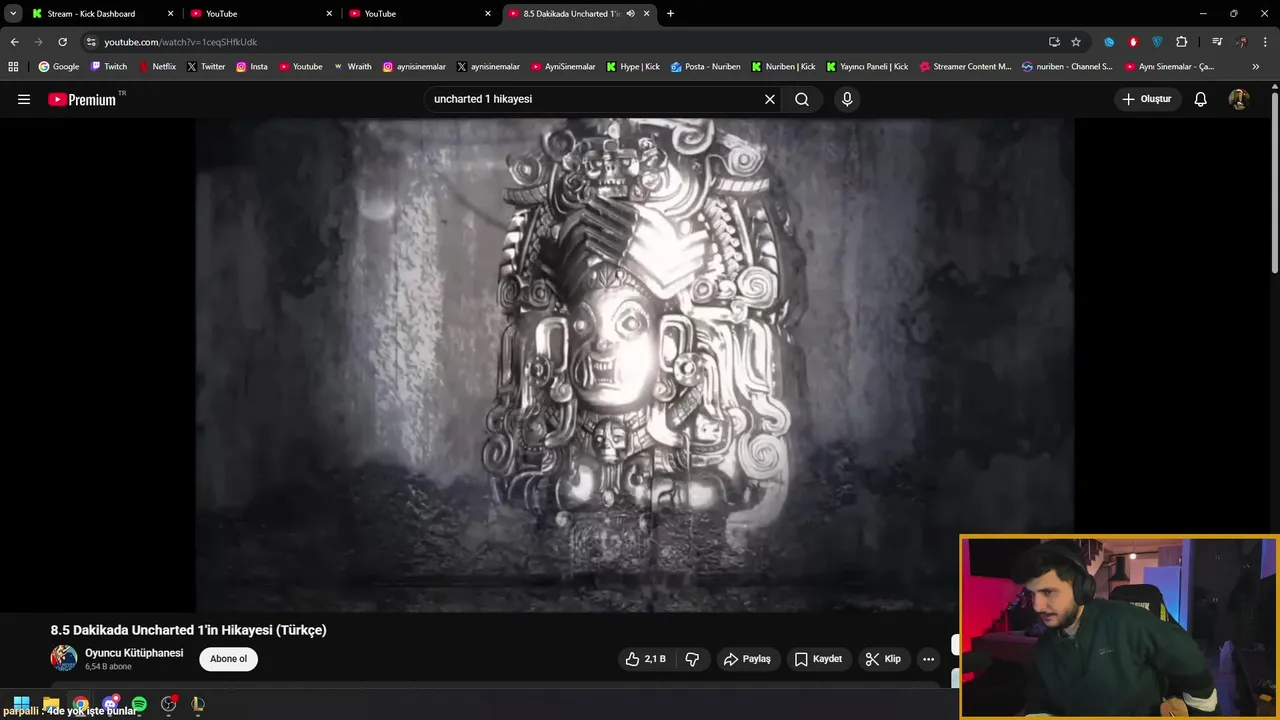Start voice search with the microphone
Viewport: 1280px width, 720px height.
(847, 99)
